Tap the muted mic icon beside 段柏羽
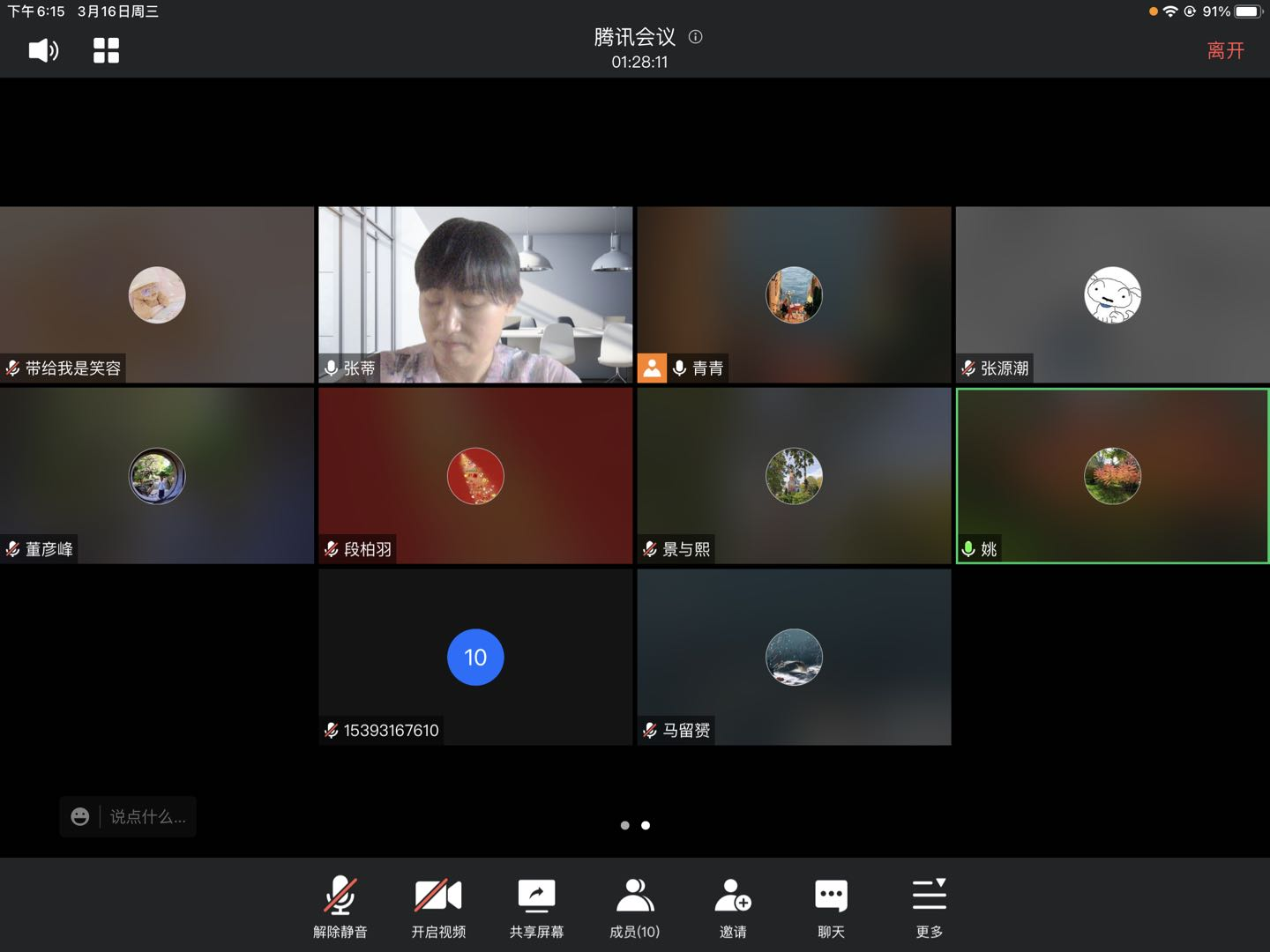The width and height of the screenshot is (1270, 952). [x=332, y=549]
